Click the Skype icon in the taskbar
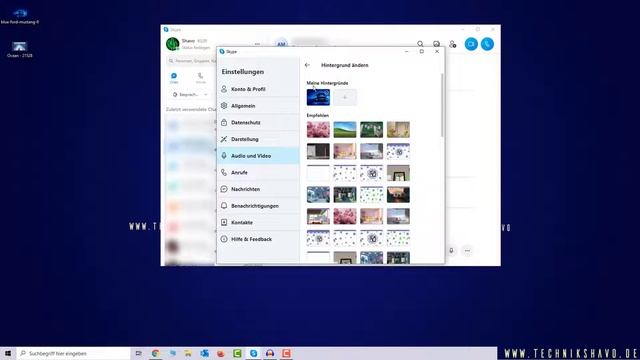The width and height of the screenshot is (640, 360). coord(253,353)
